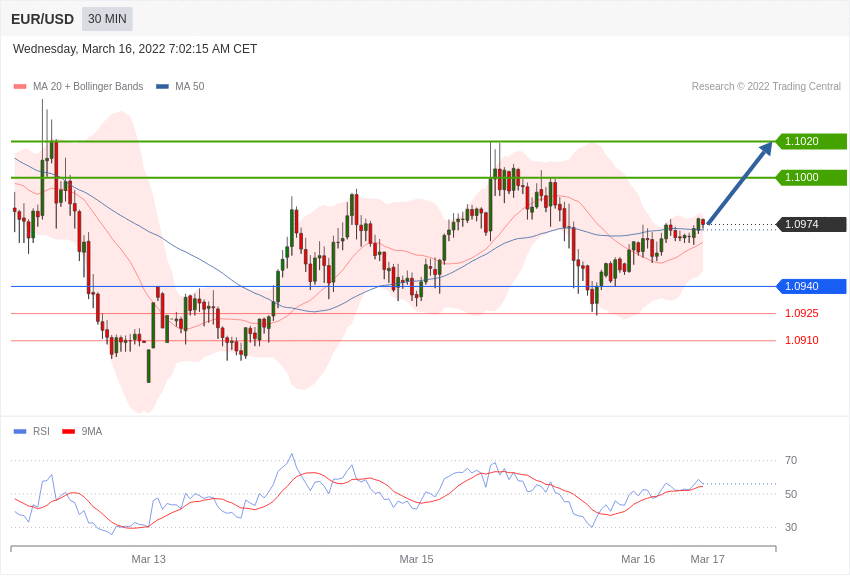The height and width of the screenshot is (576, 850).
Task: Click the 9MA legend label
Action: [92, 431]
